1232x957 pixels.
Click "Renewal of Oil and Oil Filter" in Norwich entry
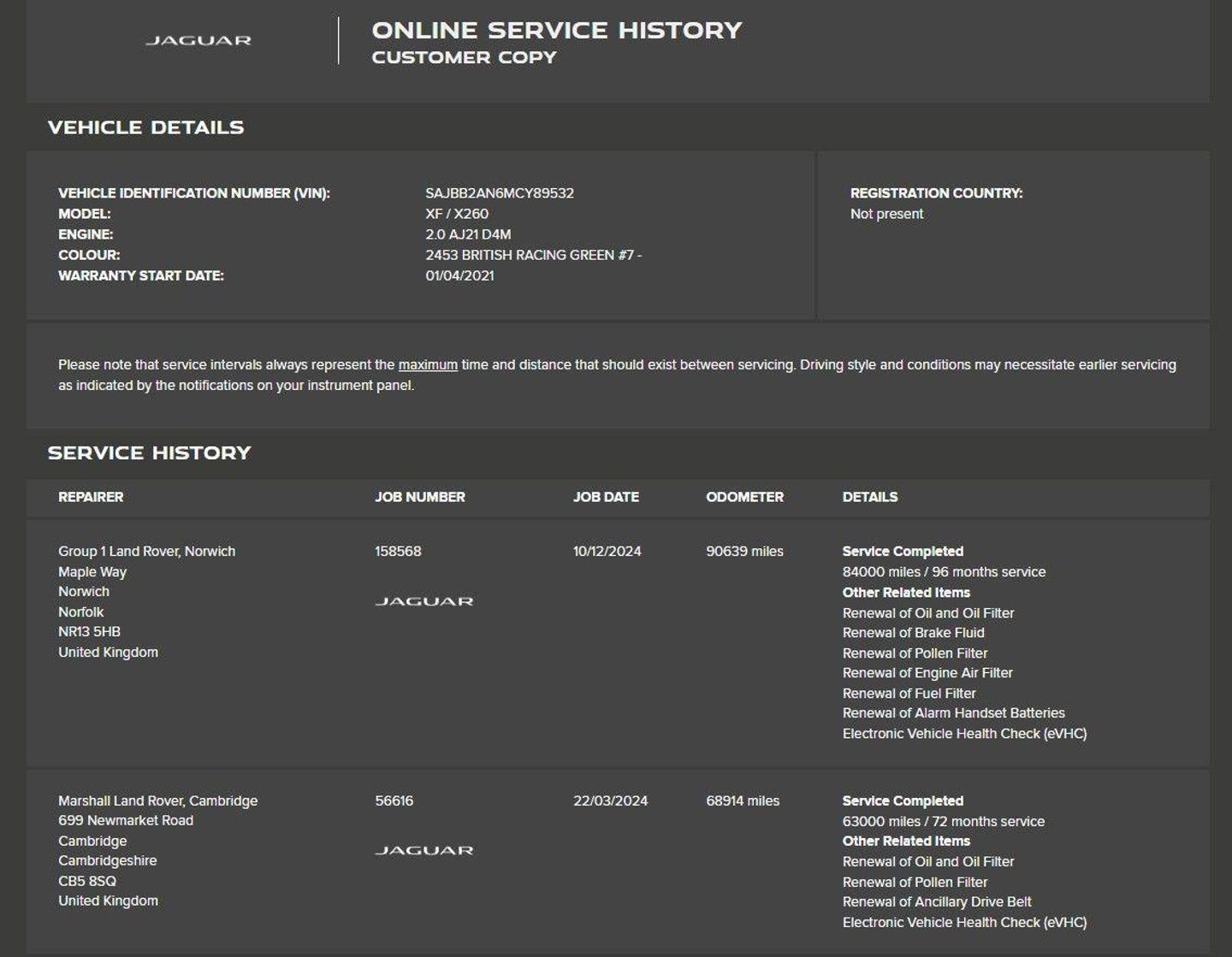click(x=928, y=613)
